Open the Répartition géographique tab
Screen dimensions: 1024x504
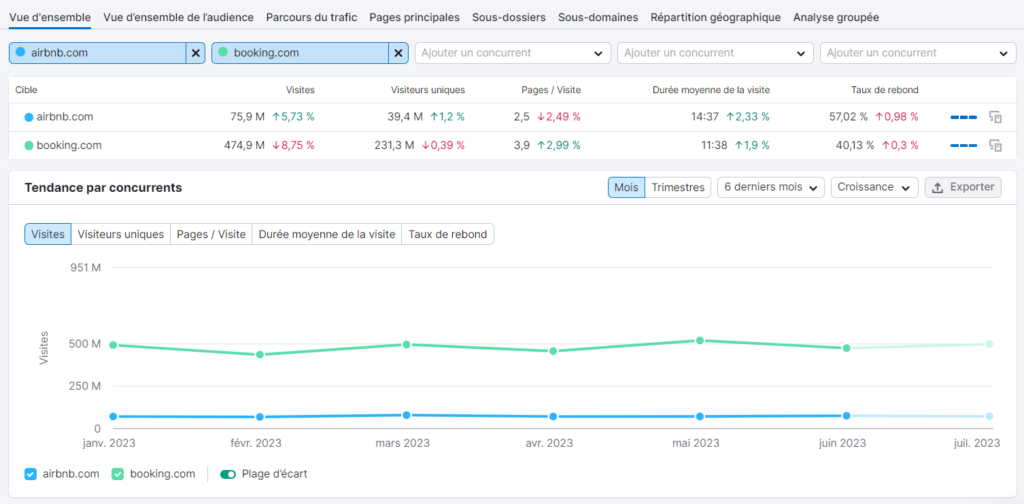point(715,17)
